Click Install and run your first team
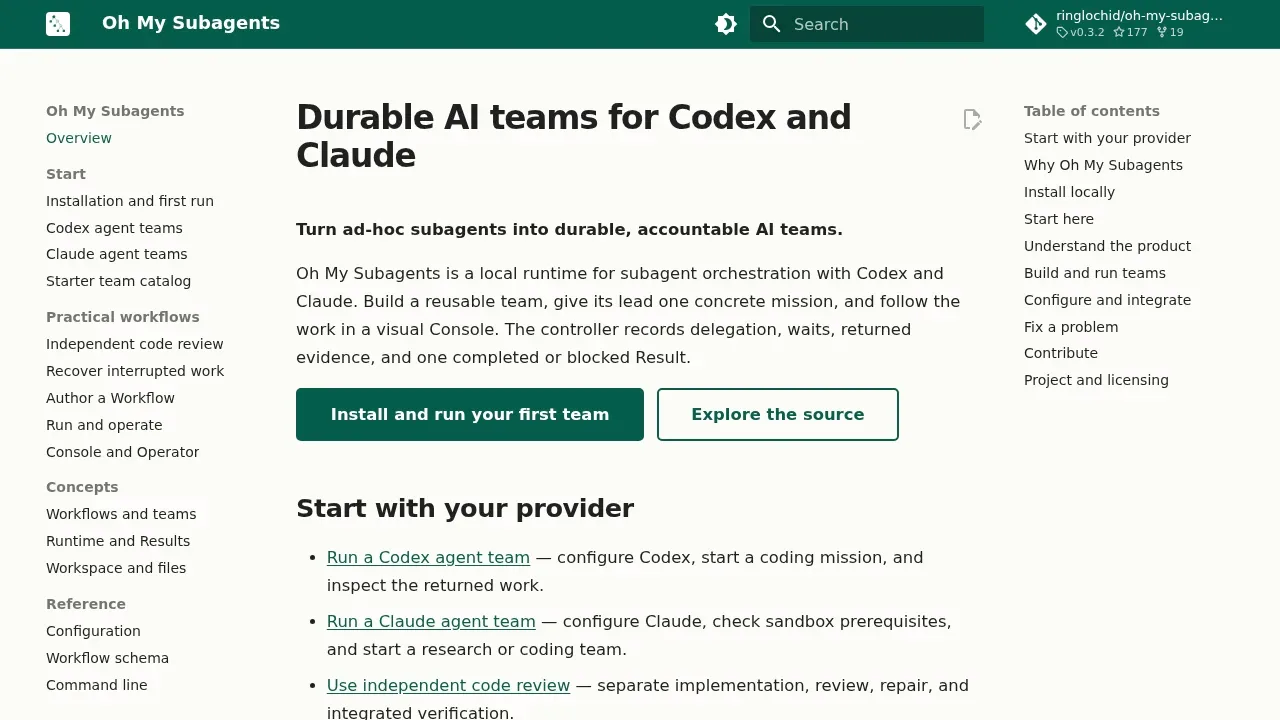This screenshot has height=720, width=1280. click(x=470, y=414)
